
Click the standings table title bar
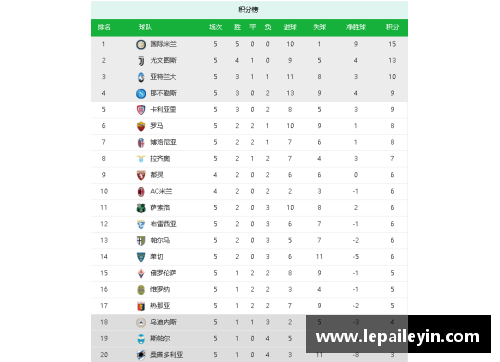(x=249, y=9)
